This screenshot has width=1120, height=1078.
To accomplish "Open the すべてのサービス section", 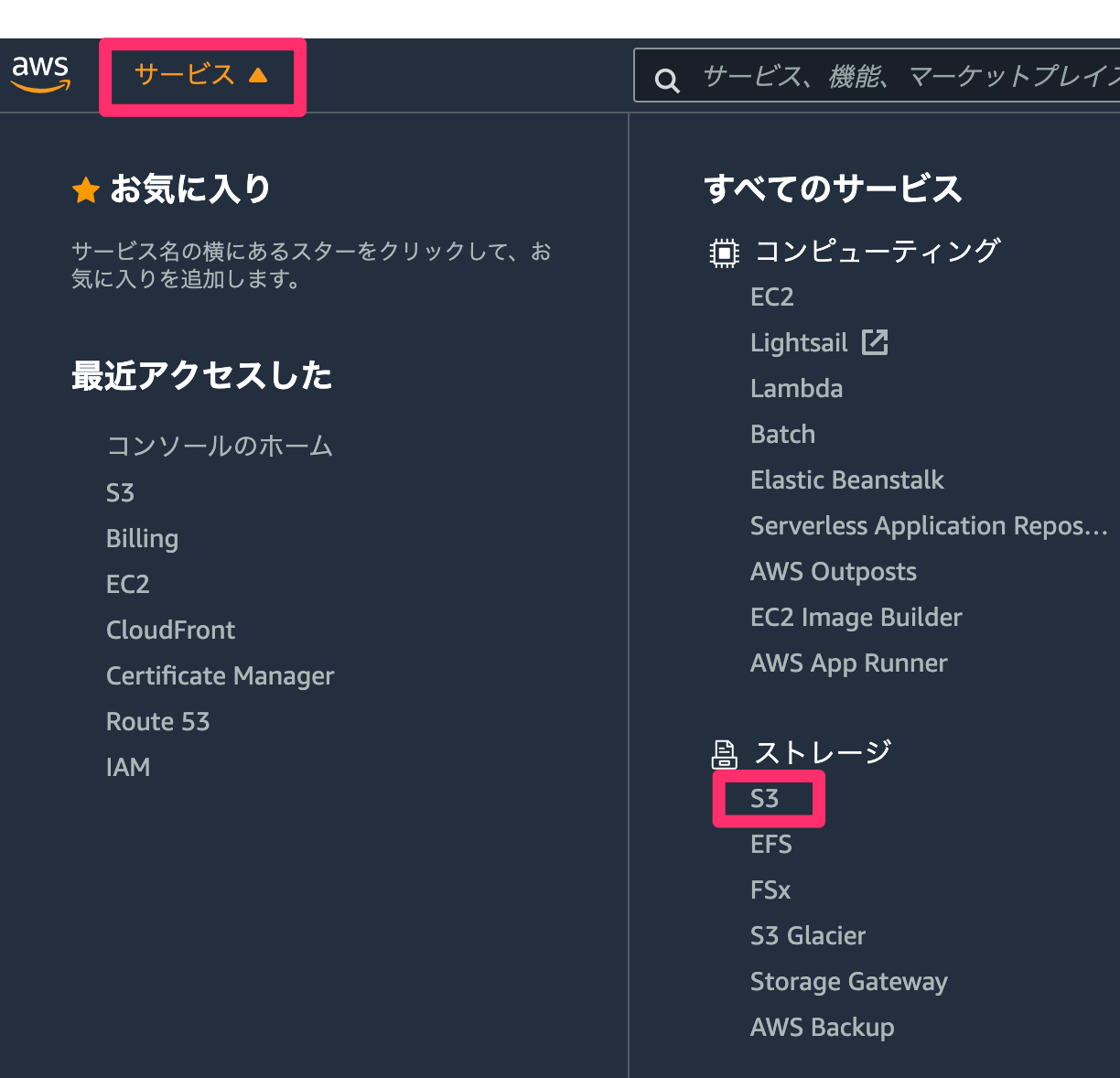I will [x=832, y=189].
